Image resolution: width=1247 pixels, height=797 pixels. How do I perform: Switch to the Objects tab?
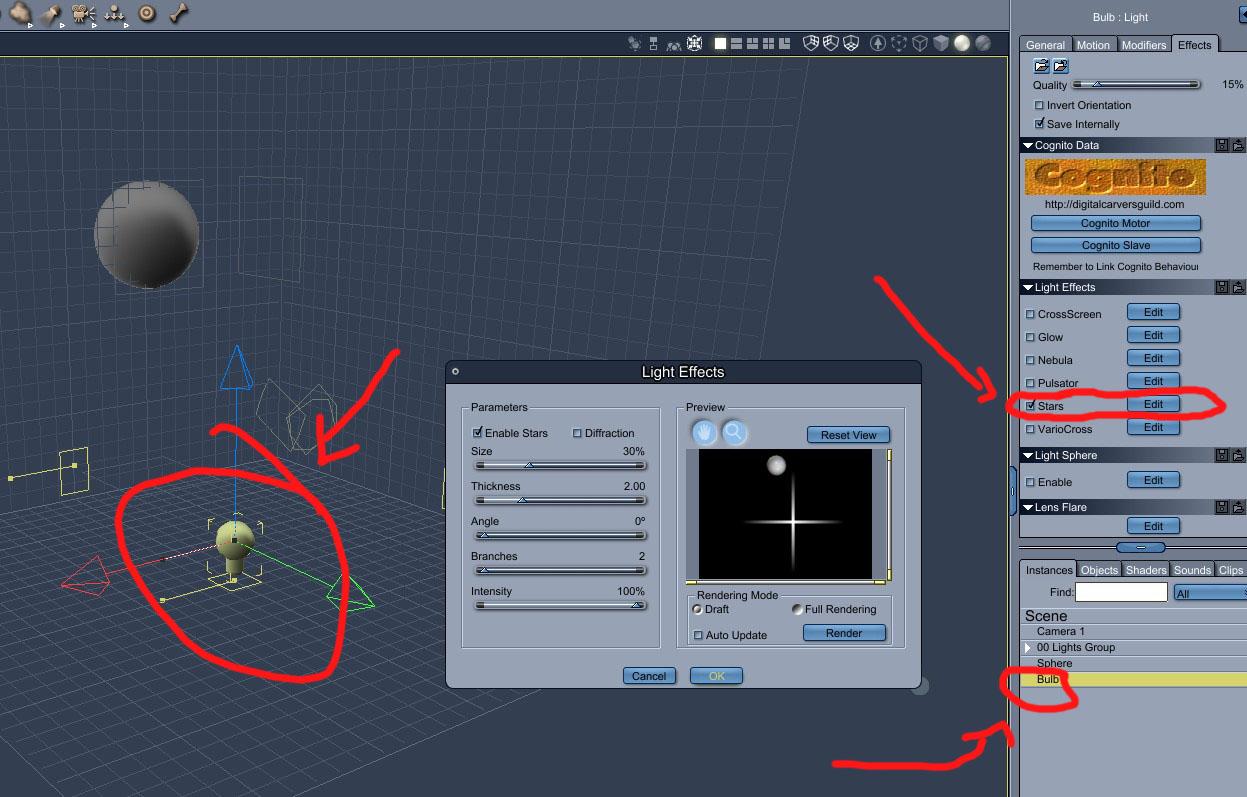point(1099,570)
